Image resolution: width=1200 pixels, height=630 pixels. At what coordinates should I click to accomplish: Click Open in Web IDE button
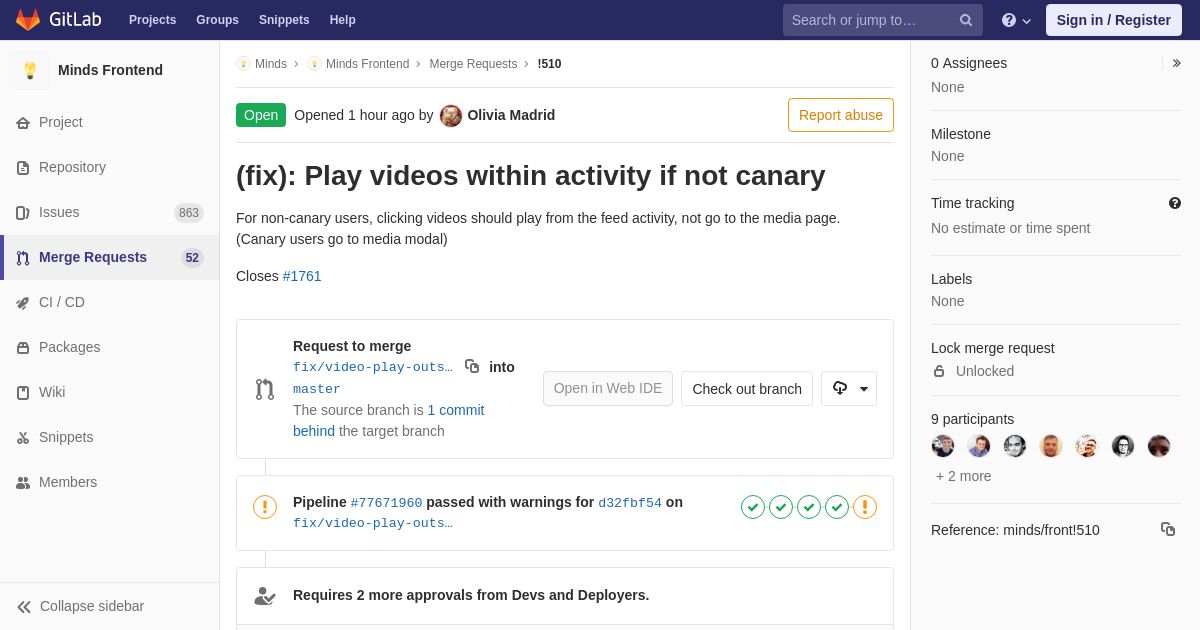[x=608, y=389]
